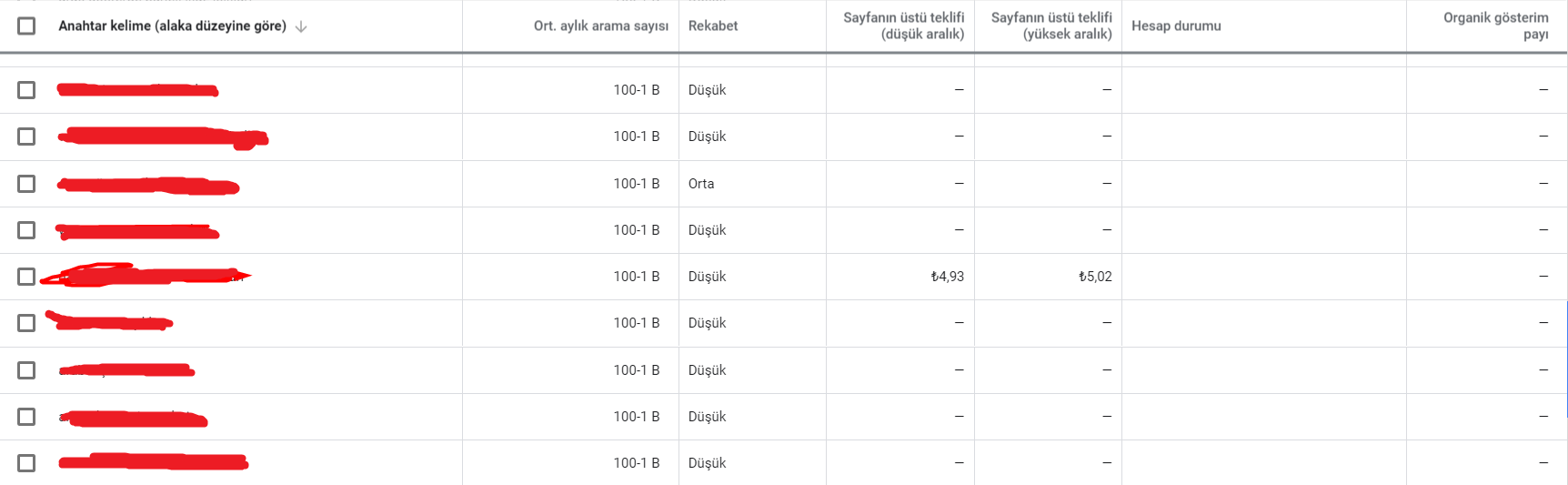Click the Hesap durumu column header
Screen dimensions: 1568x485
click(x=1176, y=25)
